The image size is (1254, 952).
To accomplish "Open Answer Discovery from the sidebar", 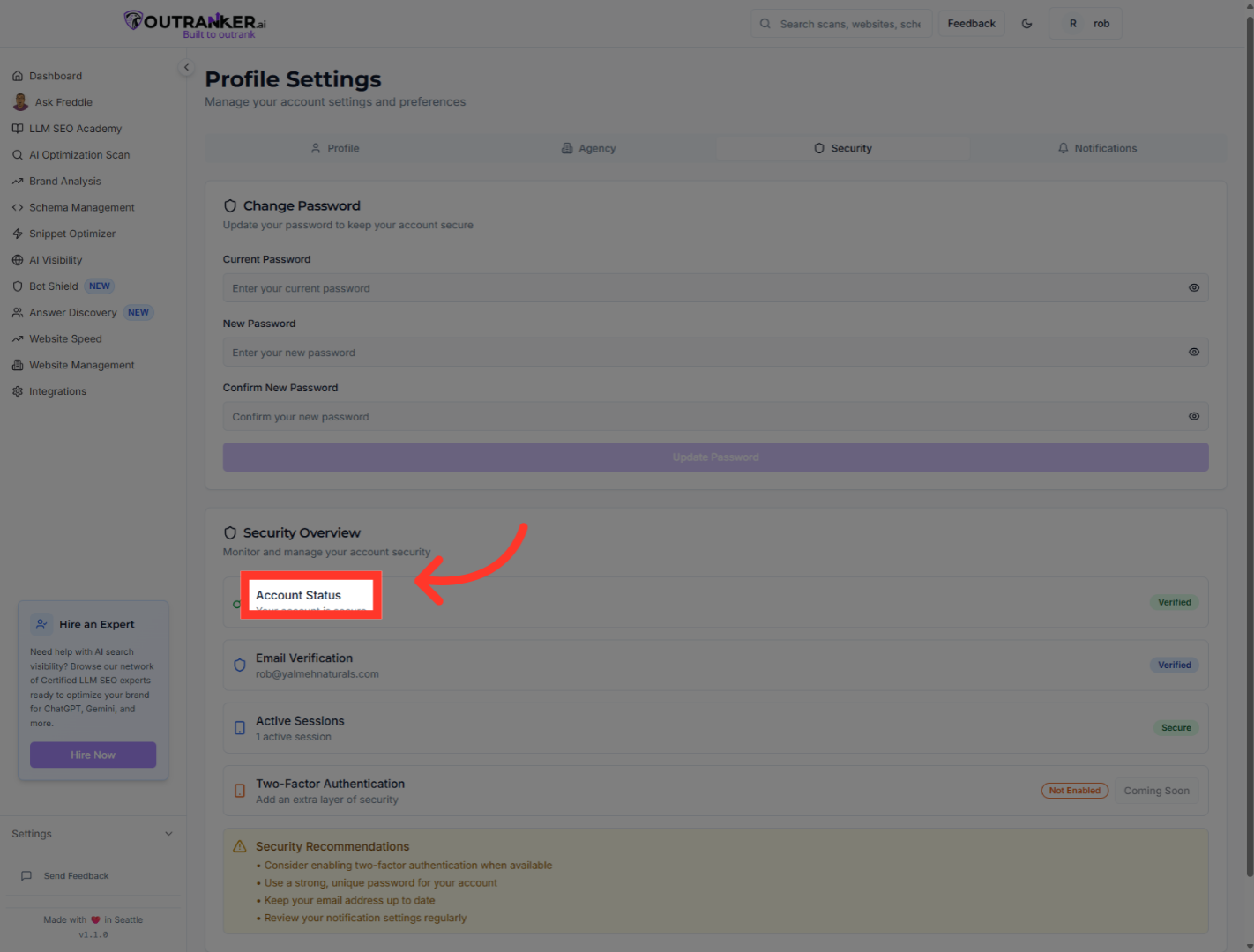I will 73,312.
